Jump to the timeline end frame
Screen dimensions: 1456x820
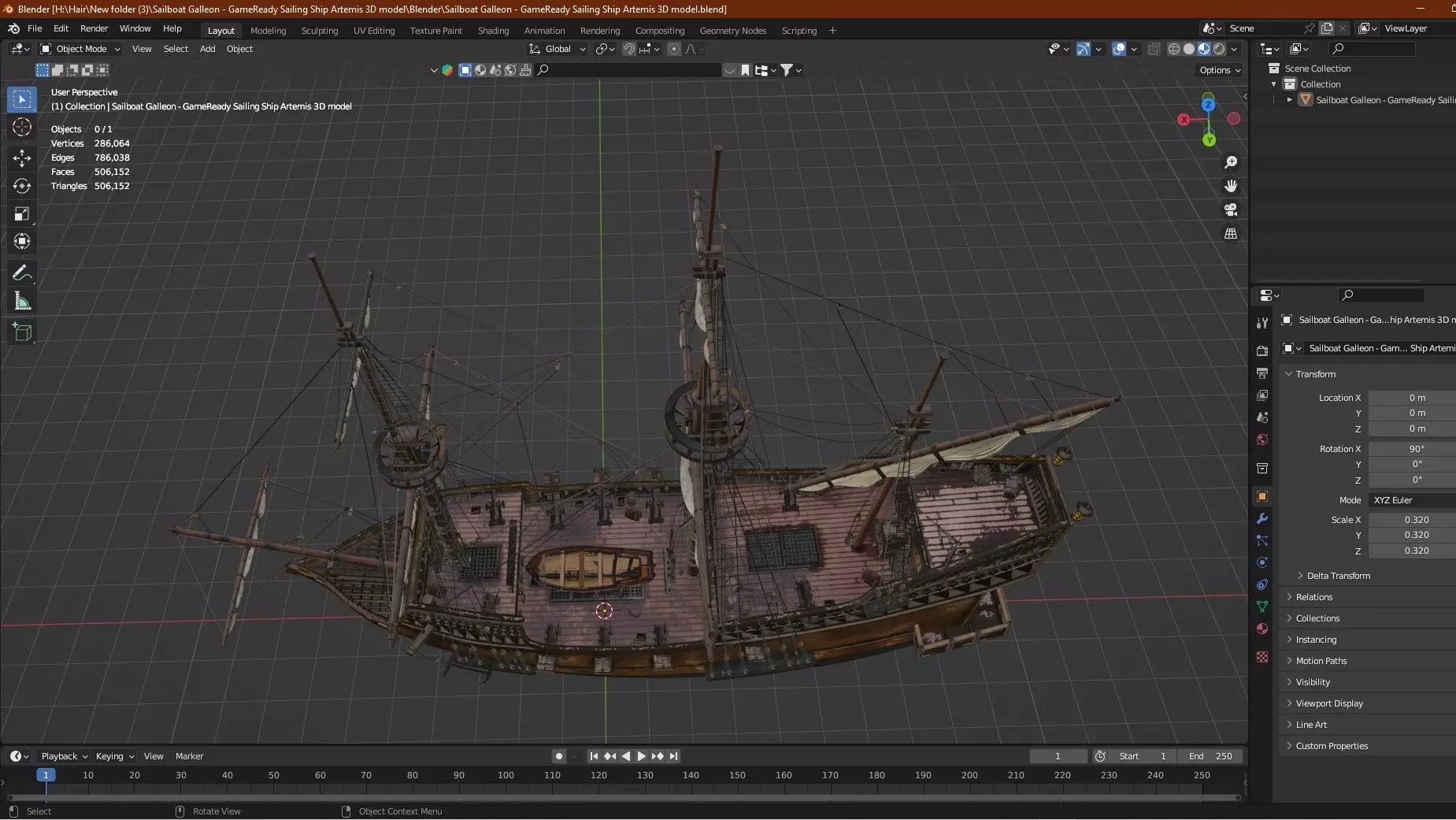coord(673,756)
